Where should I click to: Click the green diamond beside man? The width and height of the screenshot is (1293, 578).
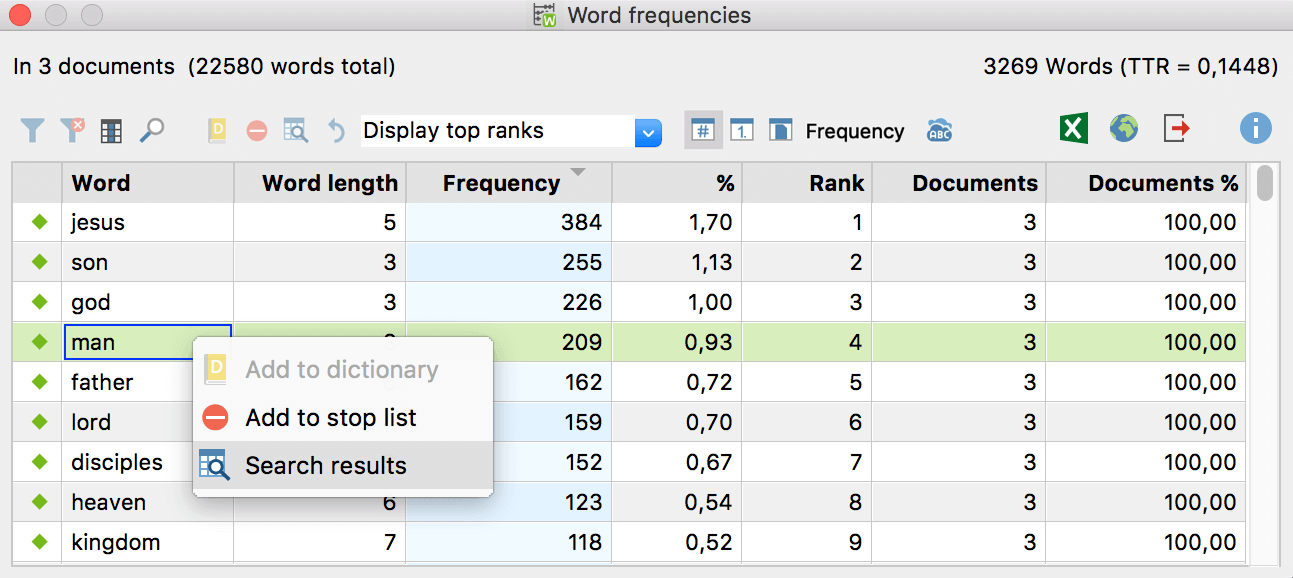(40, 342)
